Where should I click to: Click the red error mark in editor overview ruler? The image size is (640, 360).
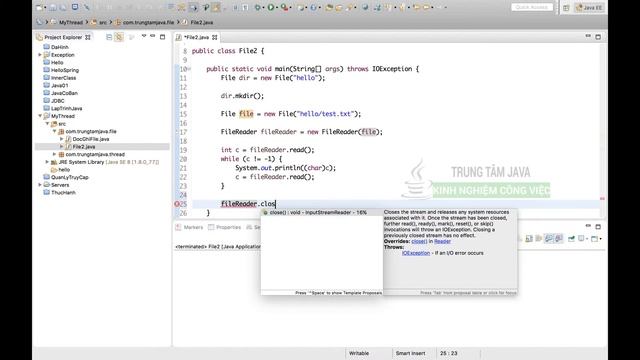click(602, 199)
